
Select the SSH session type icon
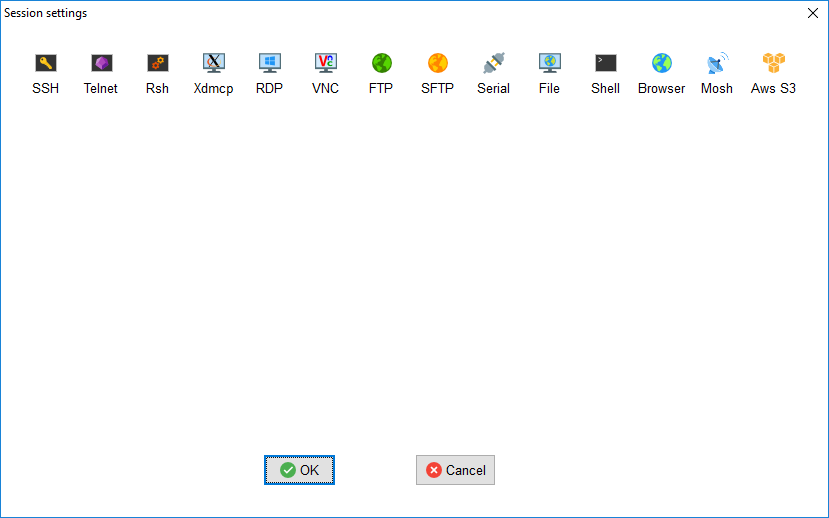(x=45, y=64)
